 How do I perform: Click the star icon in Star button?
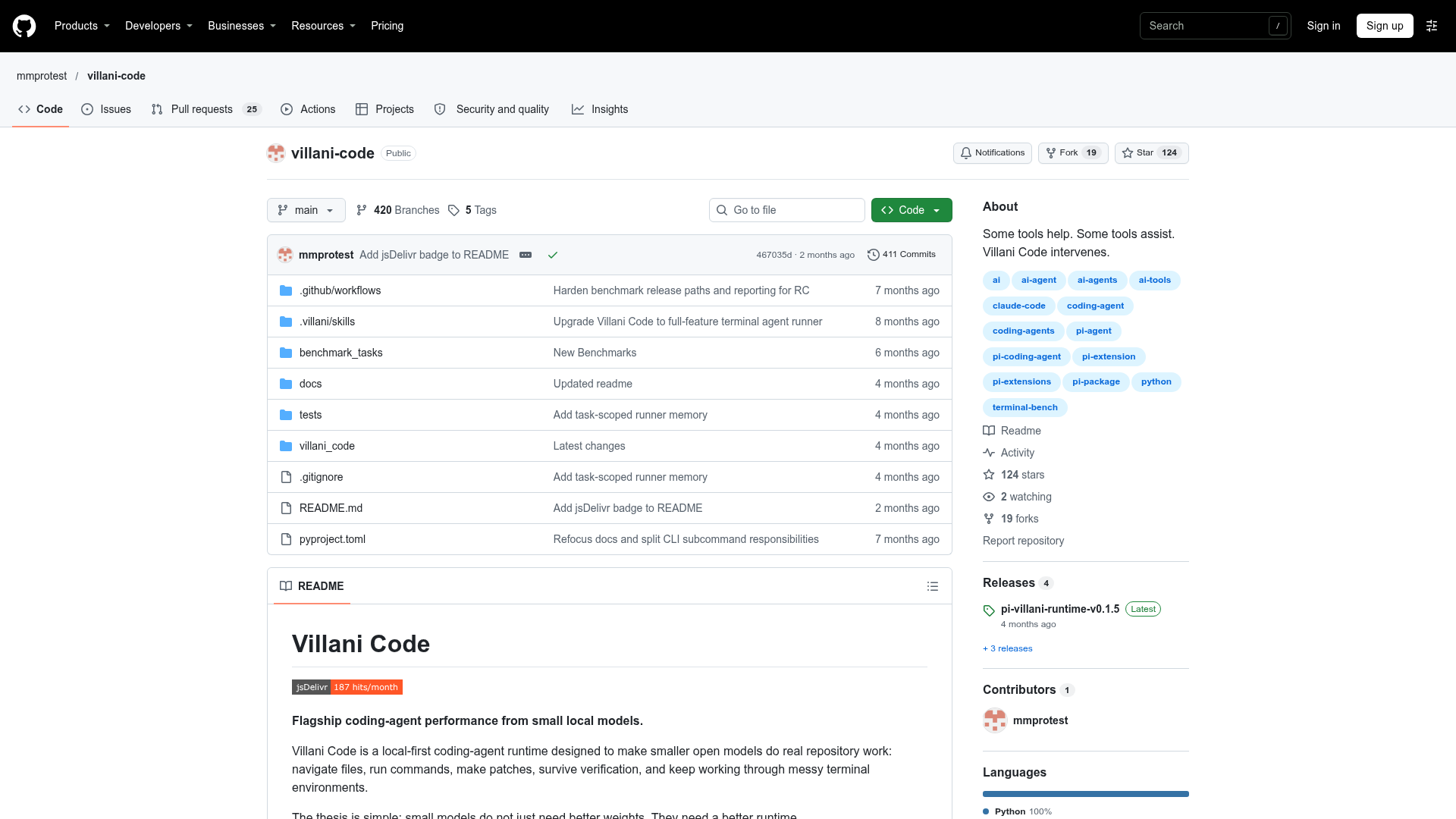pos(1128,153)
